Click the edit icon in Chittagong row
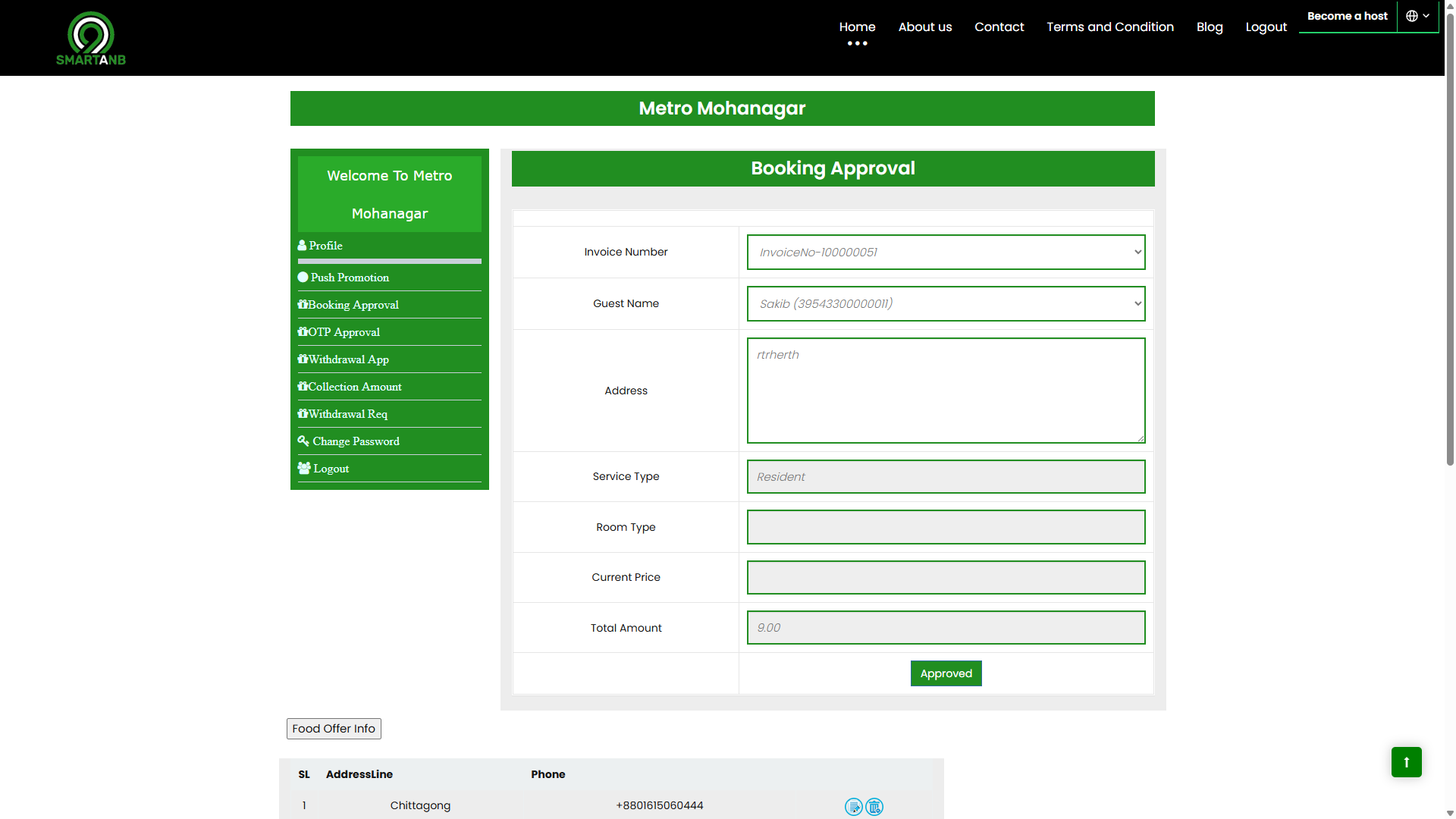Image resolution: width=1456 pixels, height=819 pixels. (853, 806)
